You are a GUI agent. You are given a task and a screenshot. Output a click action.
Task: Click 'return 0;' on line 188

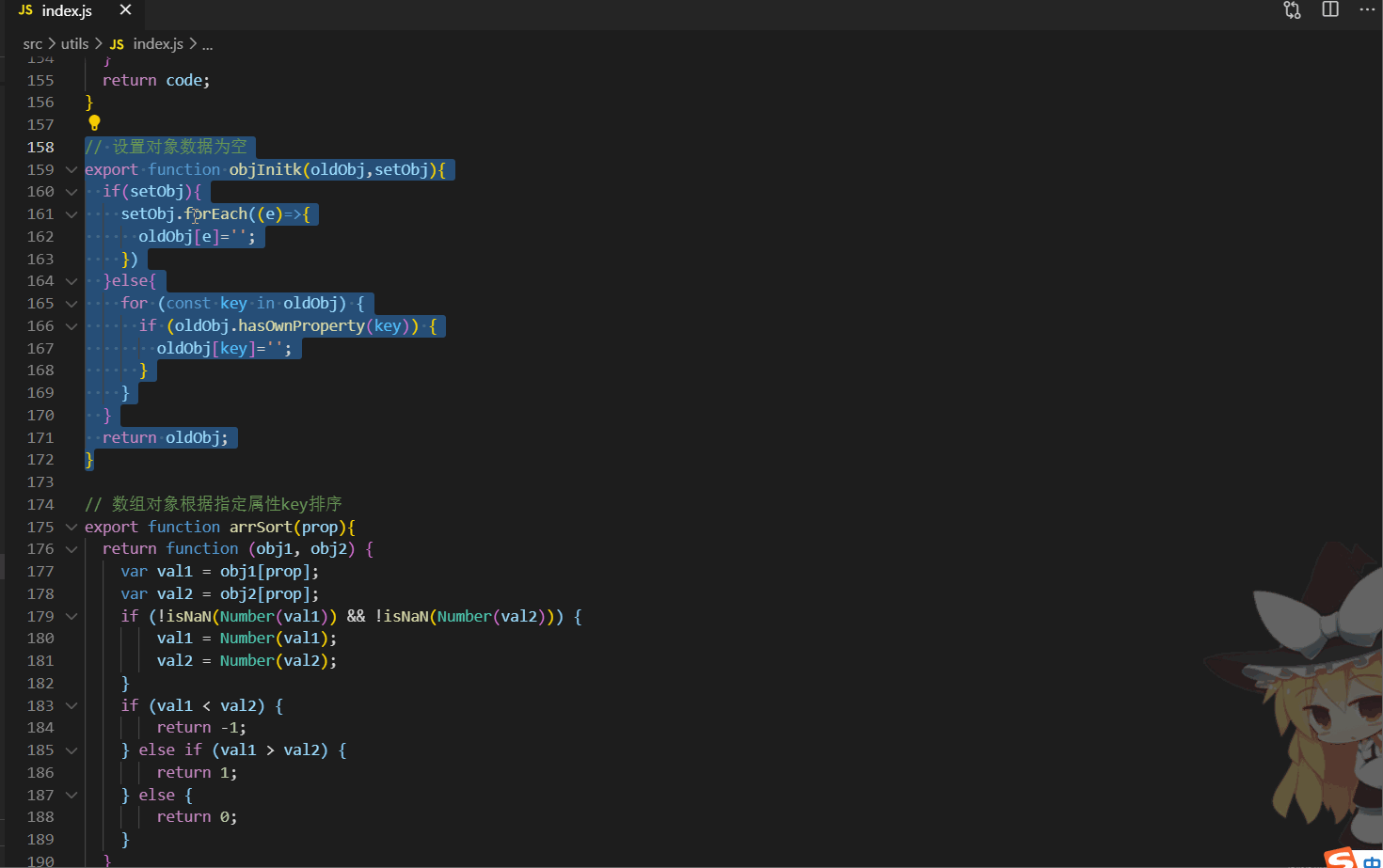coord(197,816)
